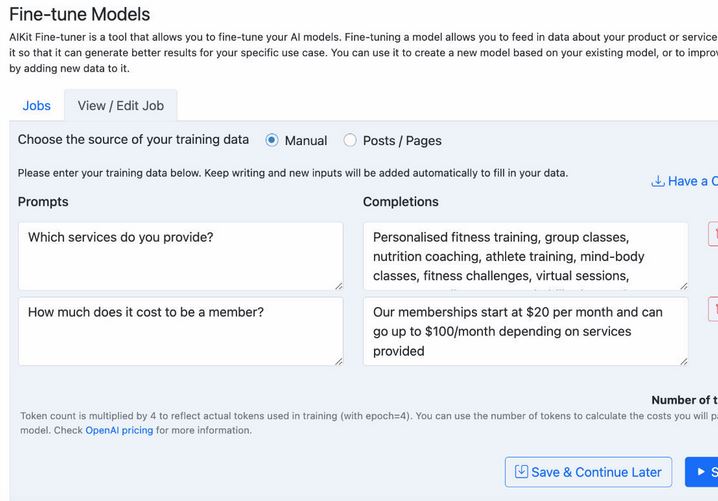This screenshot has width=718, height=501.
Task: Delete the first prompt row with red icon
Action: [x=713, y=234]
